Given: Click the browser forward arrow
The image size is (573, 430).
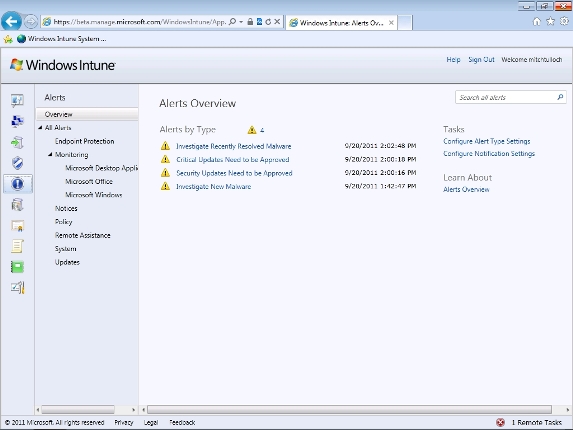Looking at the screenshot, I should [31, 22].
